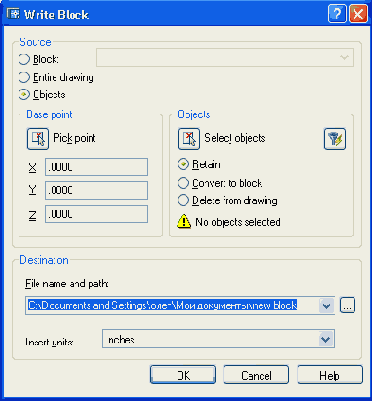The width and height of the screenshot is (372, 401).
Task: Click the Cancel button
Action: 256,375
